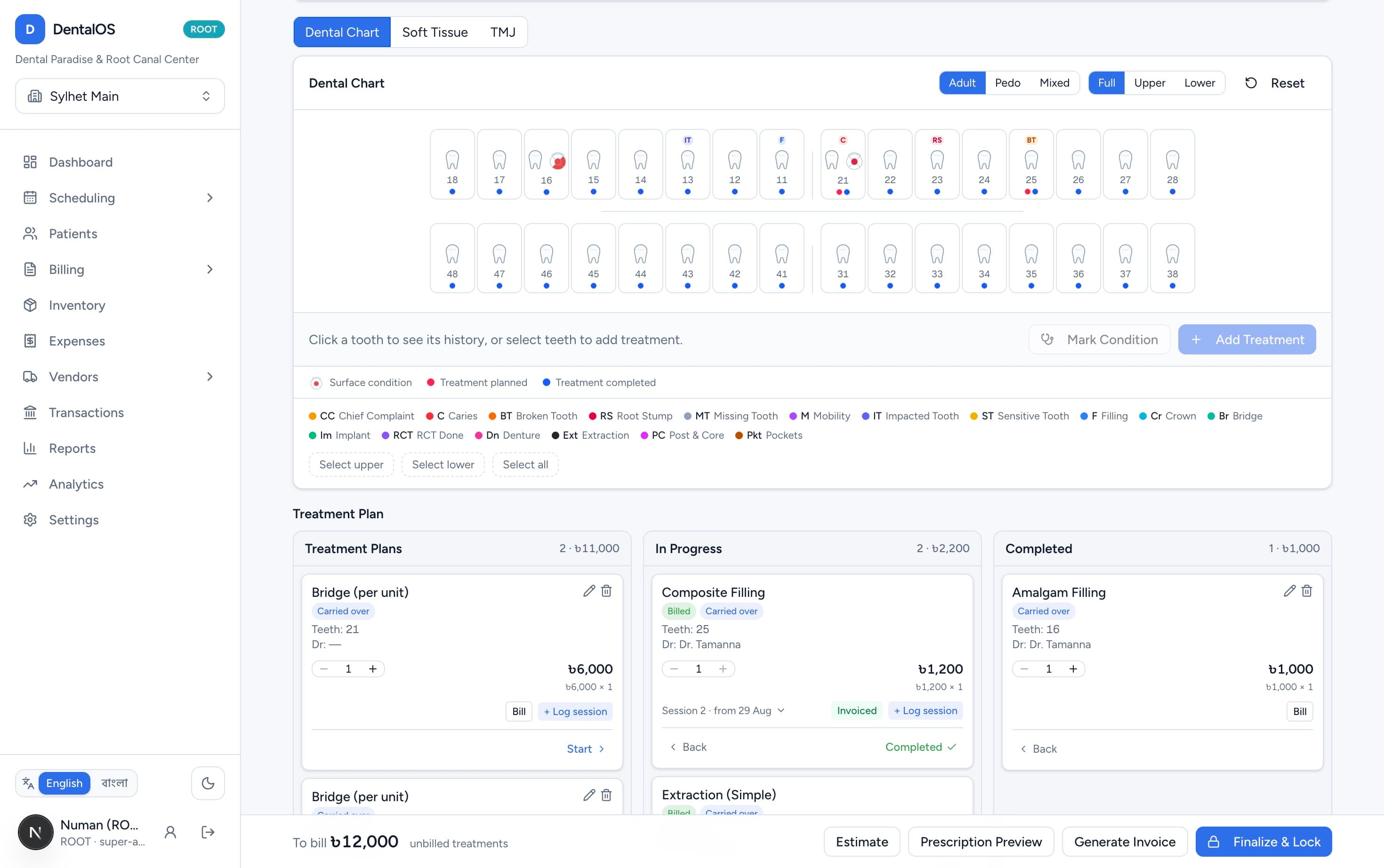The image size is (1384, 868).
Task: Click Generate Invoice
Action: pyautogui.click(x=1125, y=842)
